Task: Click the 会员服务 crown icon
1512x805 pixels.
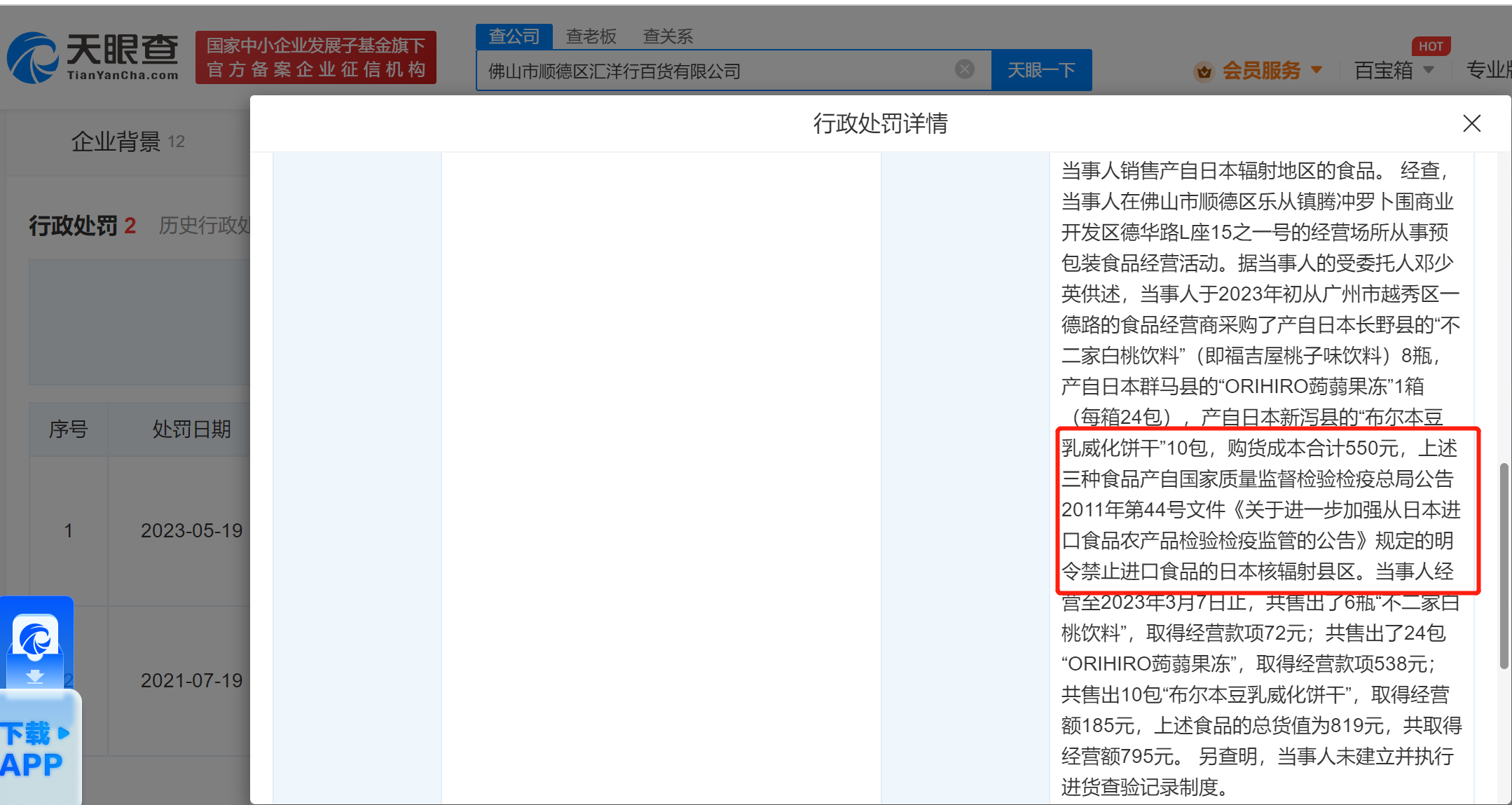Action: point(1204,71)
